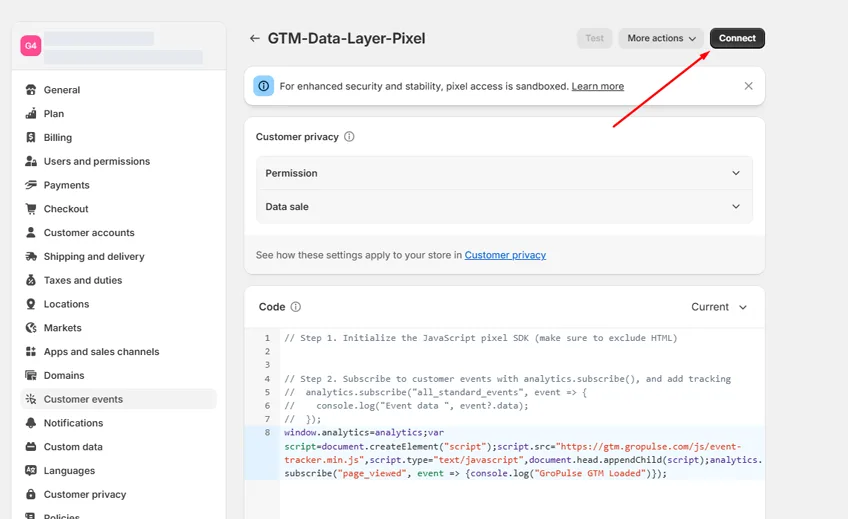
Task: Click the info icon next to Code heading
Action: point(296,307)
